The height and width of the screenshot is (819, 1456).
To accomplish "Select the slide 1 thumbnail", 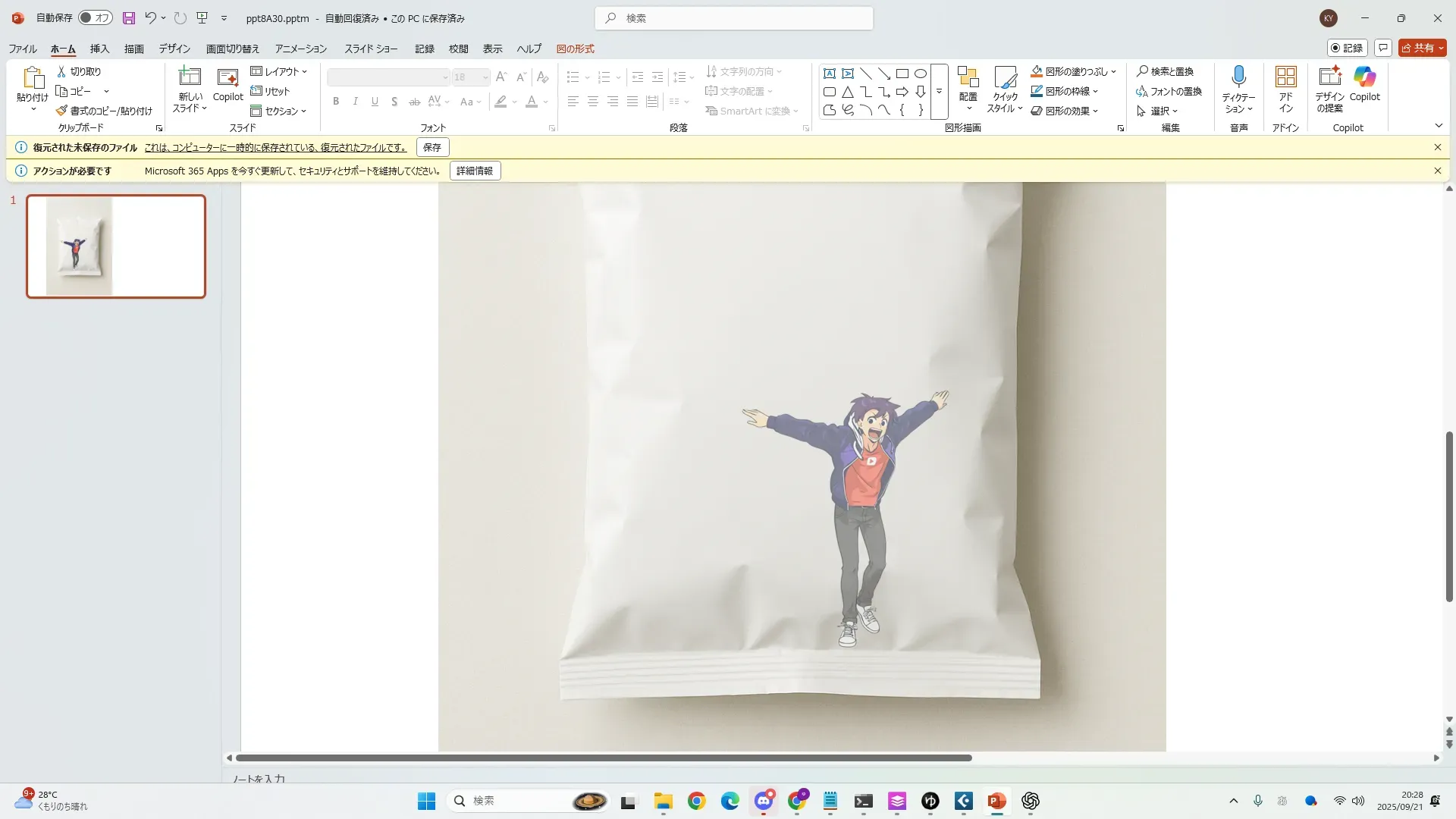I will [x=116, y=246].
